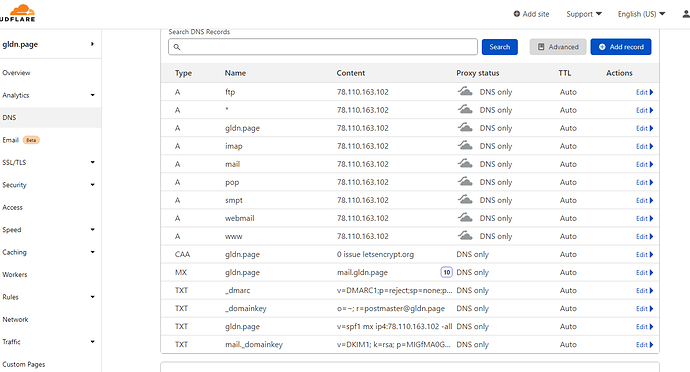Viewport: 690px width, 372px height.
Task: Edit the ftp A record
Action: point(645,92)
